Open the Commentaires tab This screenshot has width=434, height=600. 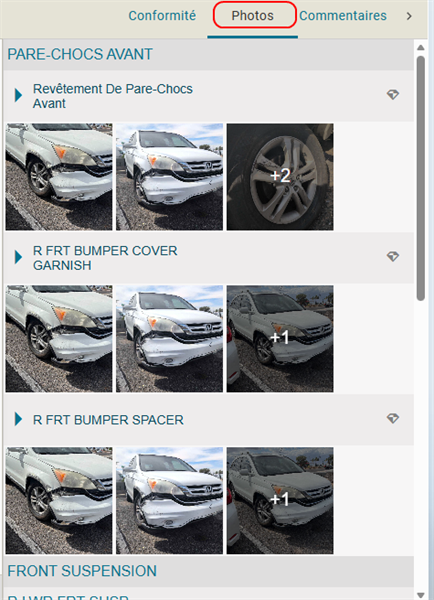click(343, 16)
